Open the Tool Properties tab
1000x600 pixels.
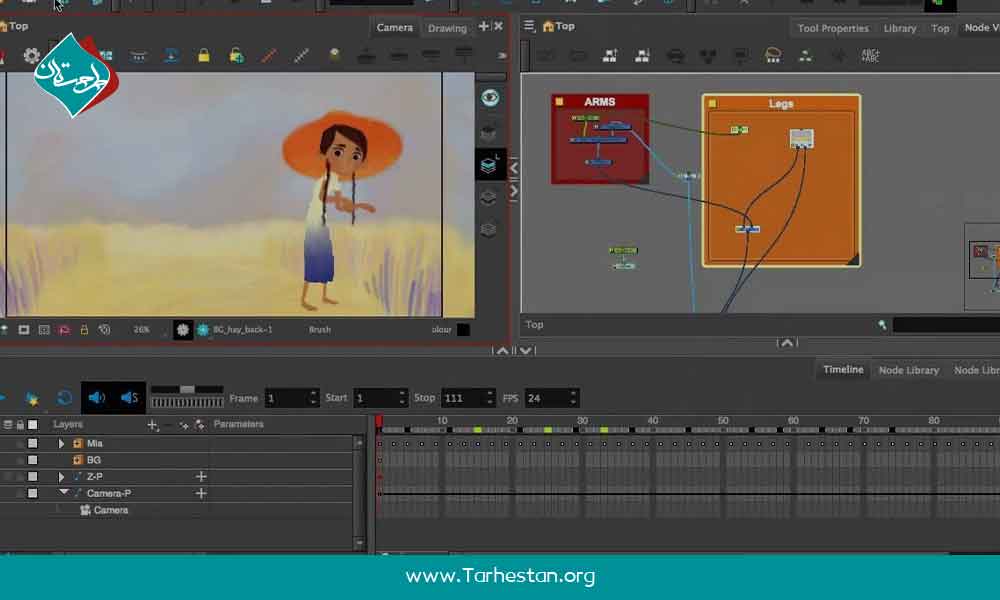point(833,28)
